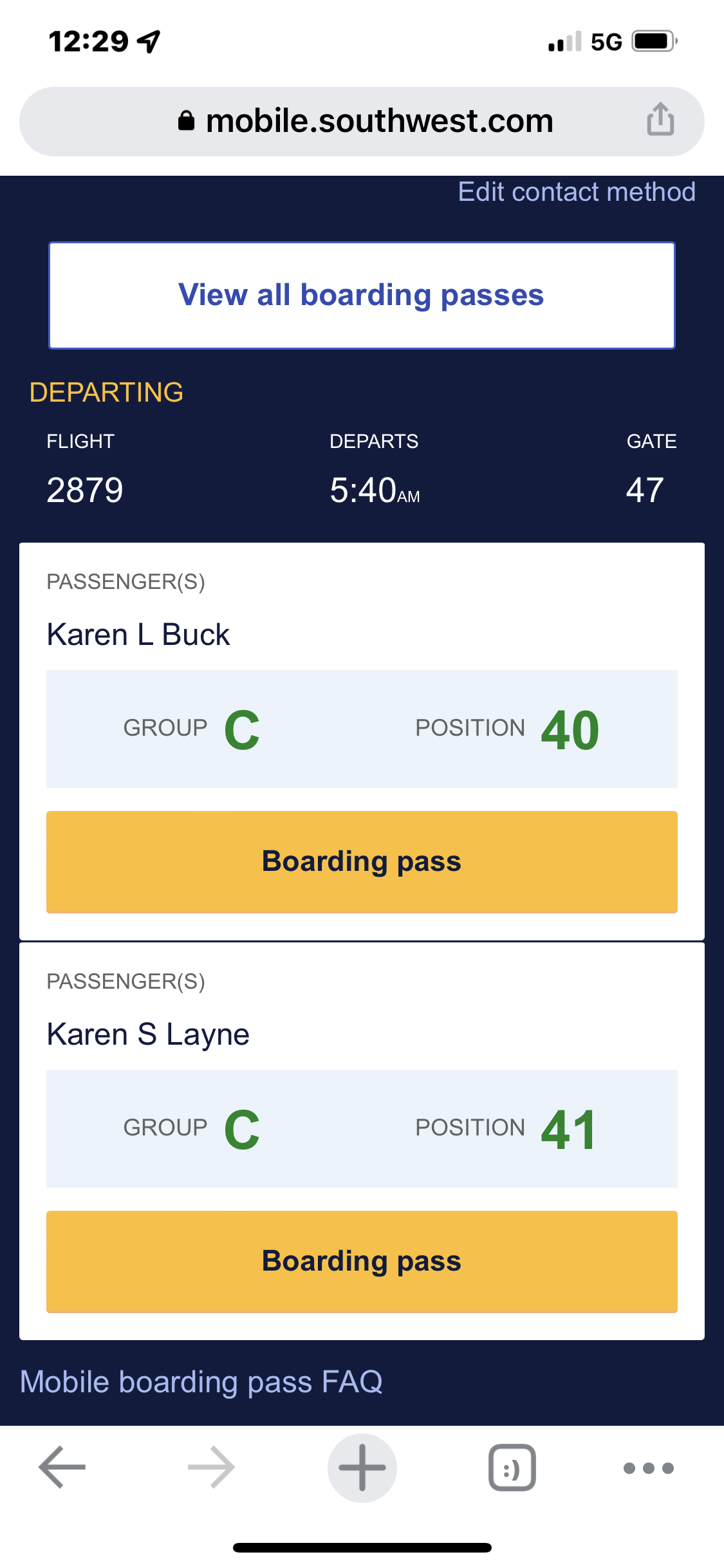Tap the lock icon in address bar
Image resolution: width=724 pixels, height=1568 pixels.
186,120
